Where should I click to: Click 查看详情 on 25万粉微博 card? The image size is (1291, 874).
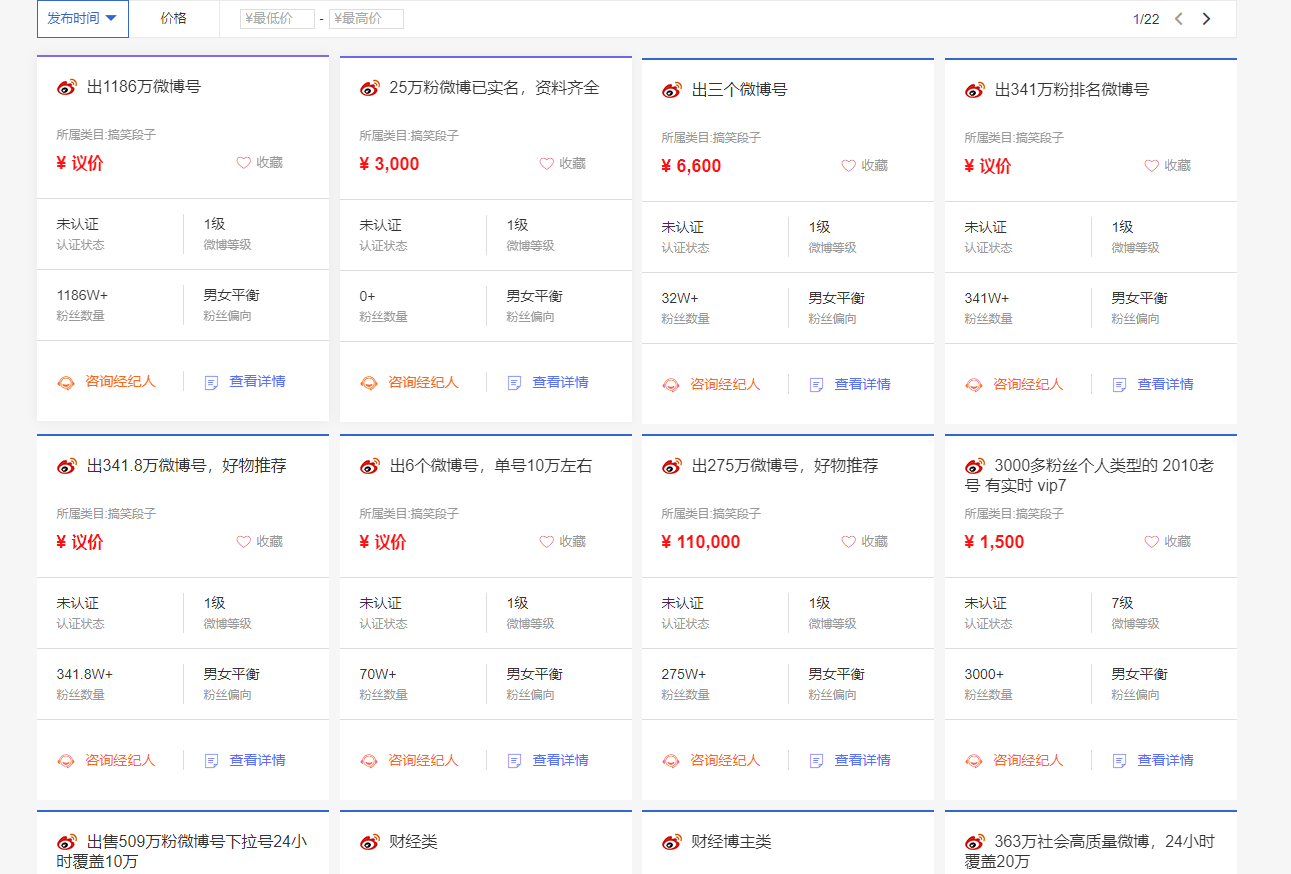pos(559,383)
